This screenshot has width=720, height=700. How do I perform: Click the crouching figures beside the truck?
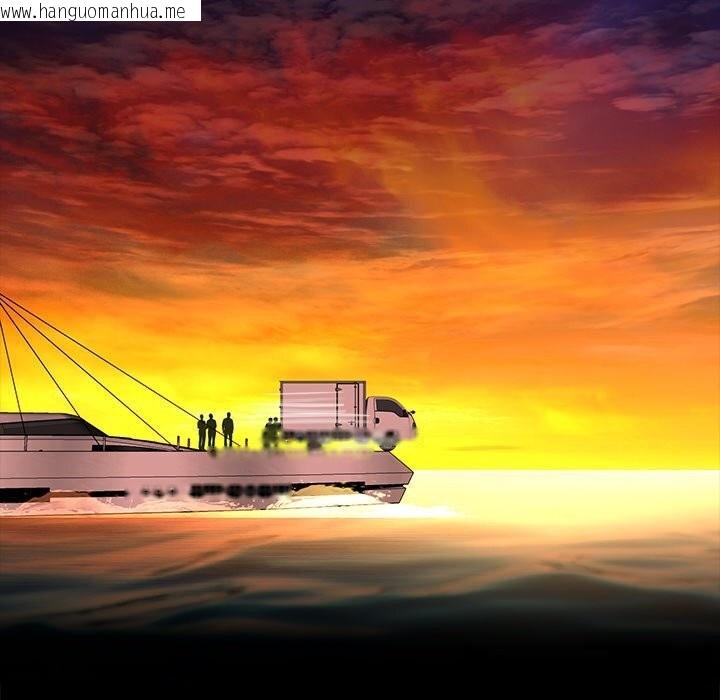coord(271,433)
